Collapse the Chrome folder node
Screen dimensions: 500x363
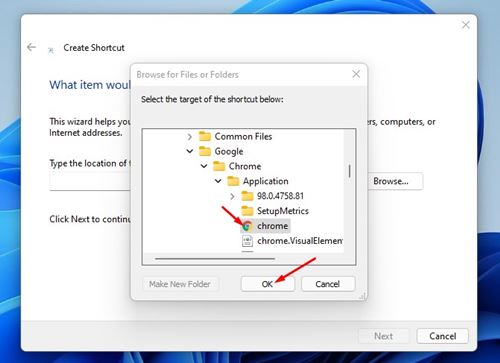click(204, 166)
